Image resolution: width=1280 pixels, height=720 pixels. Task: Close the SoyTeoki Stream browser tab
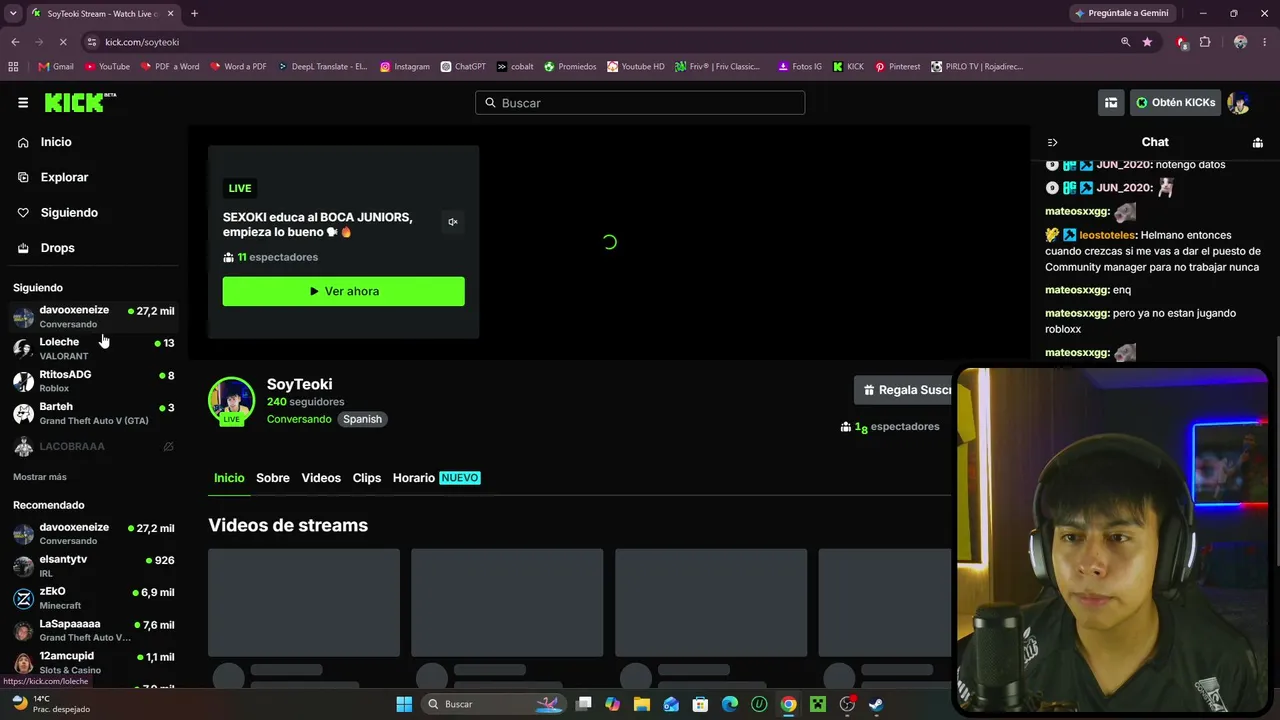[170, 14]
